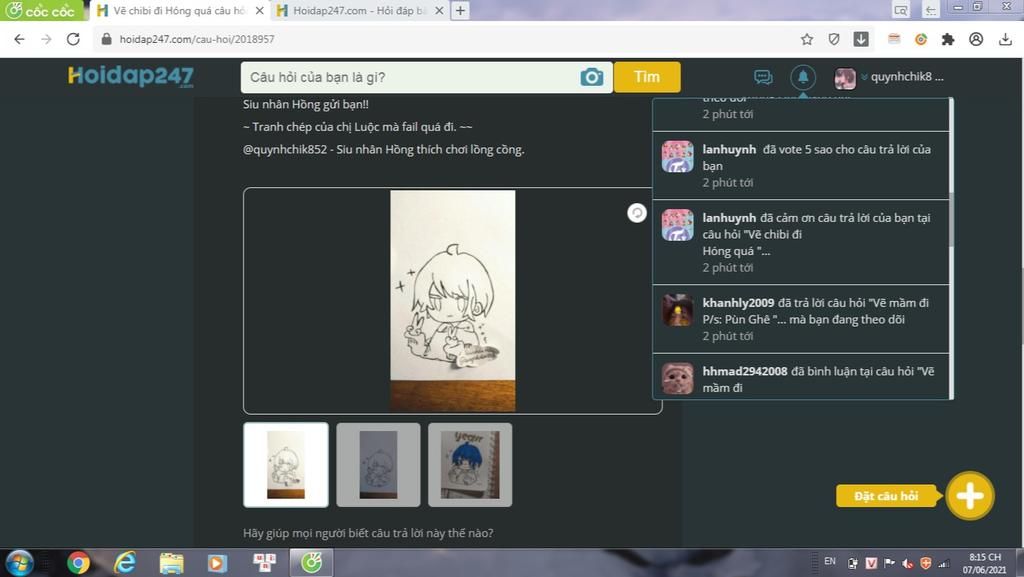The height and width of the screenshot is (577, 1024).
Task: Click the volume icon in the system tray
Action: pyautogui.click(x=907, y=563)
